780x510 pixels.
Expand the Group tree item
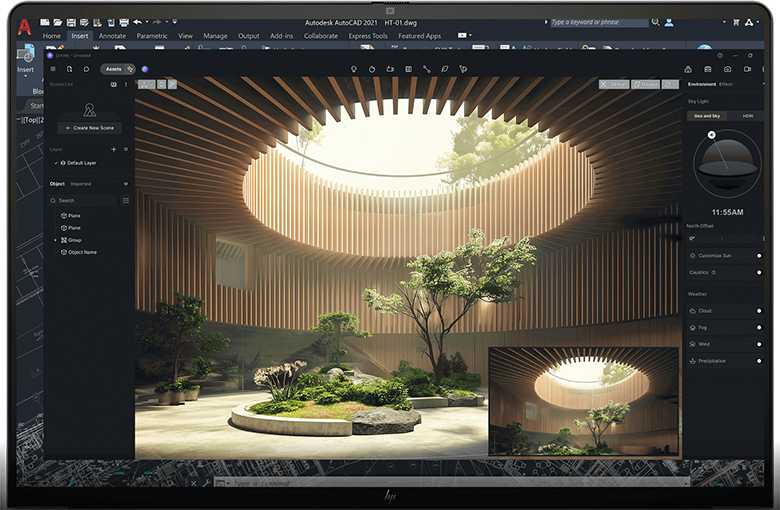[55, 240]
